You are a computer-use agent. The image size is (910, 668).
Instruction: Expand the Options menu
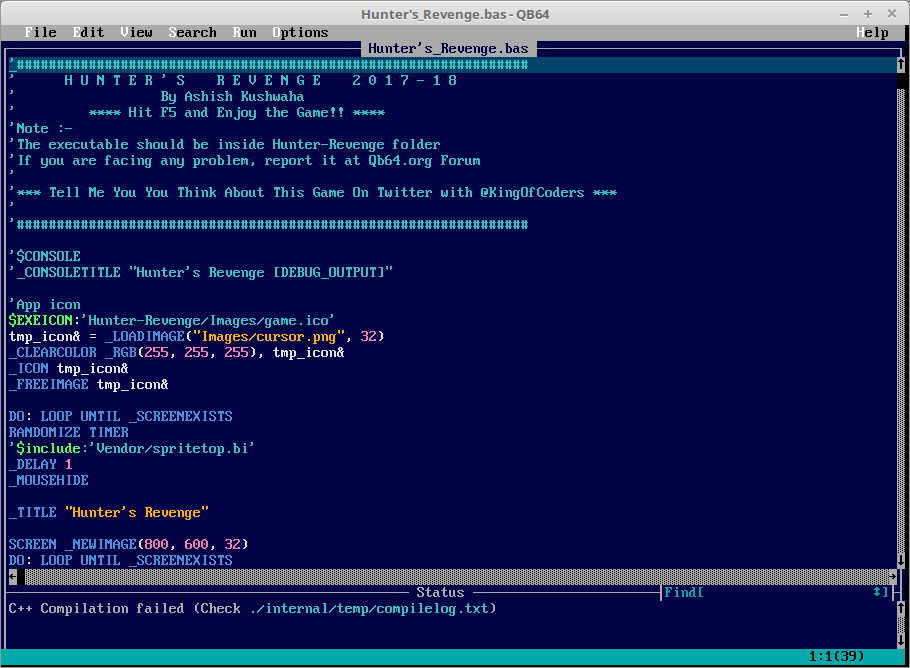click(x=300, y=32)
